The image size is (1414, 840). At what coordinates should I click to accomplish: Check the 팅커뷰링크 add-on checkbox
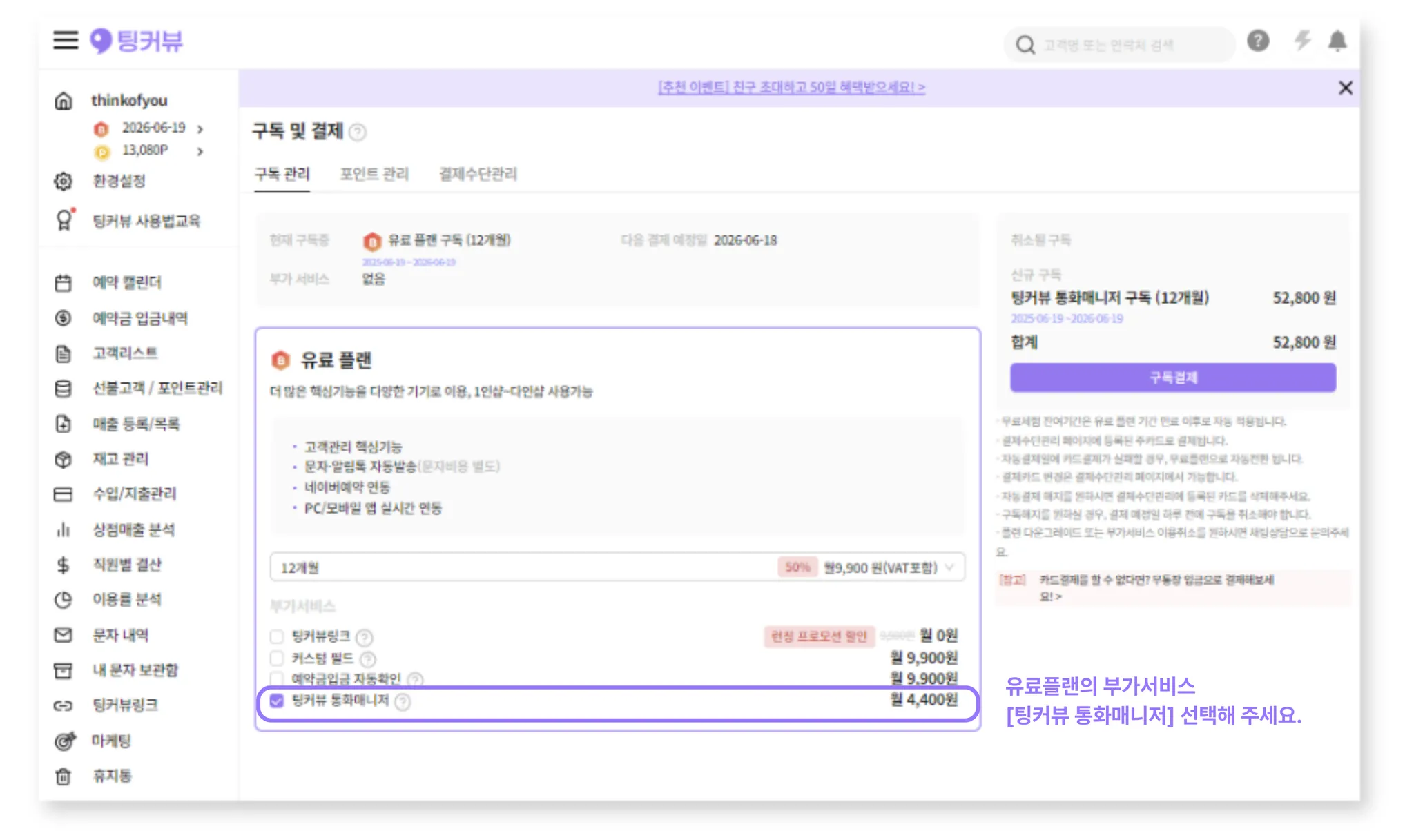(277, 636)
